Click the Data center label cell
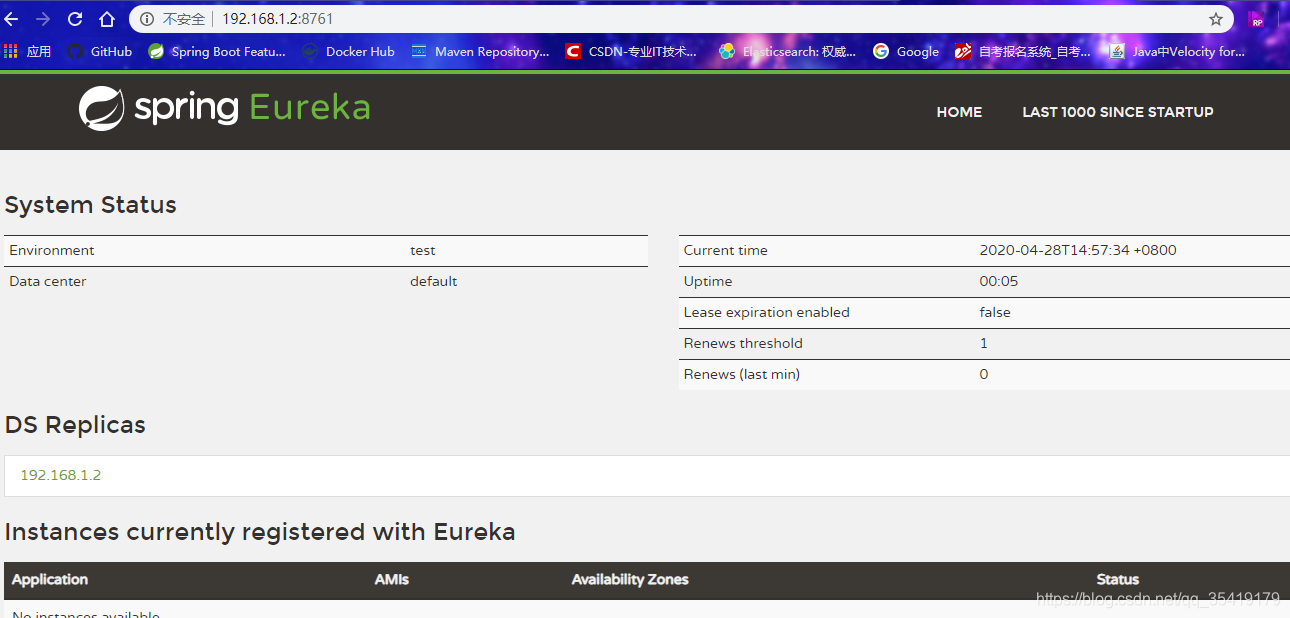Screen dimensions: 1290x618 pyautogui.click(x=48, y=281)
